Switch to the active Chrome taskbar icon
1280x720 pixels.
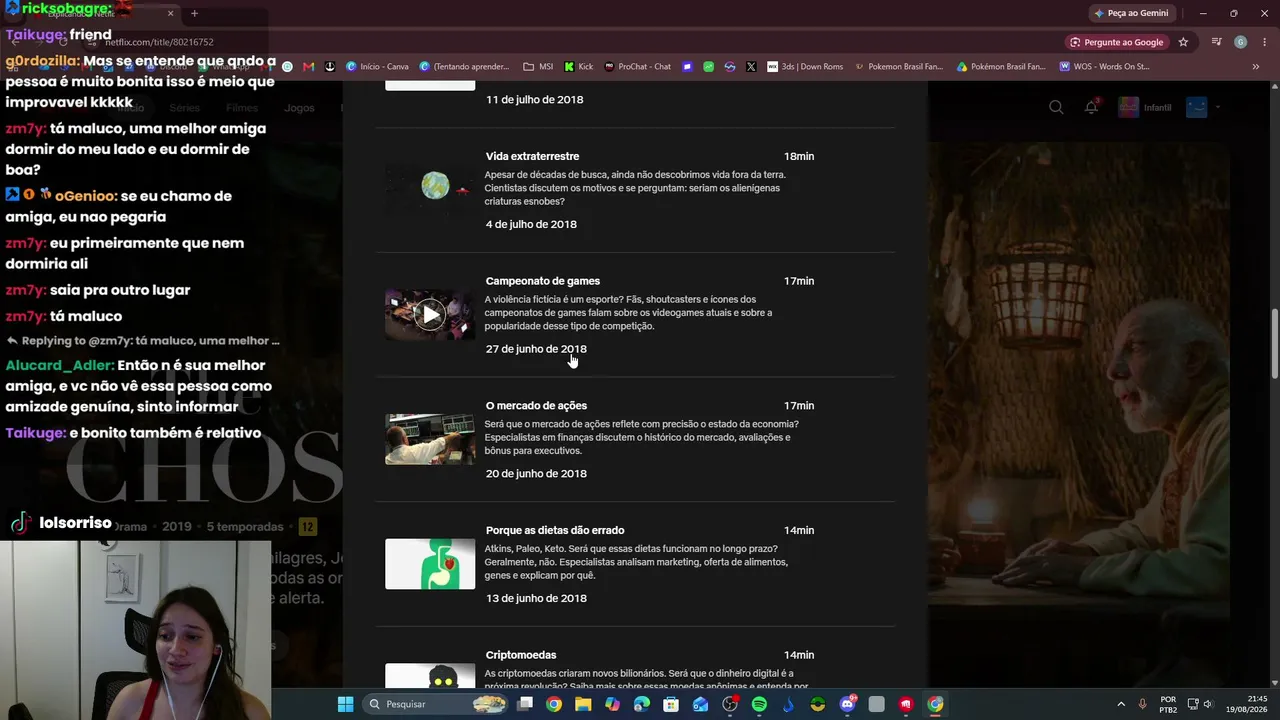click(x=935, y=704)
